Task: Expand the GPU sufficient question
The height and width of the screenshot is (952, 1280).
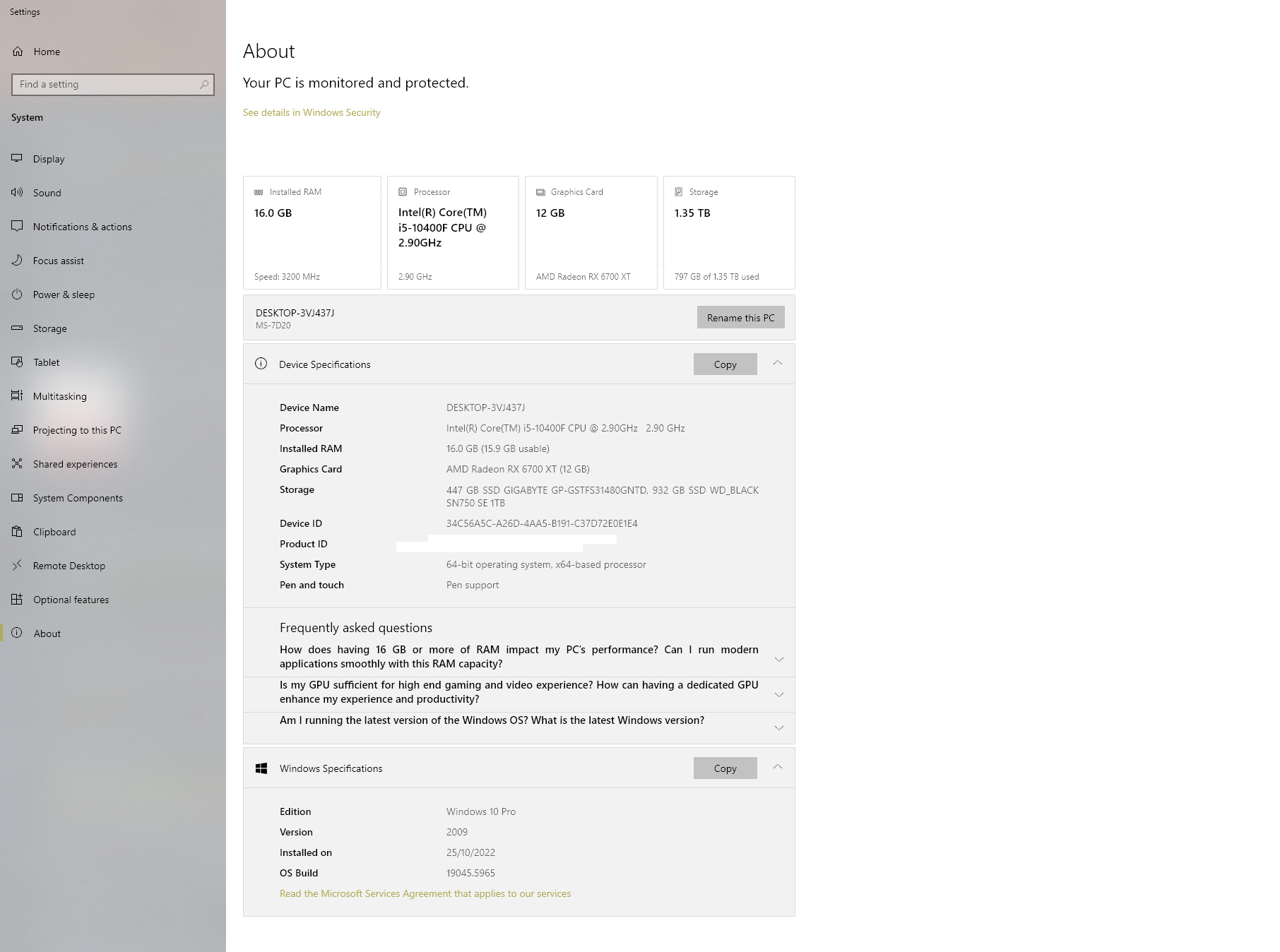Action: [779, 695]
